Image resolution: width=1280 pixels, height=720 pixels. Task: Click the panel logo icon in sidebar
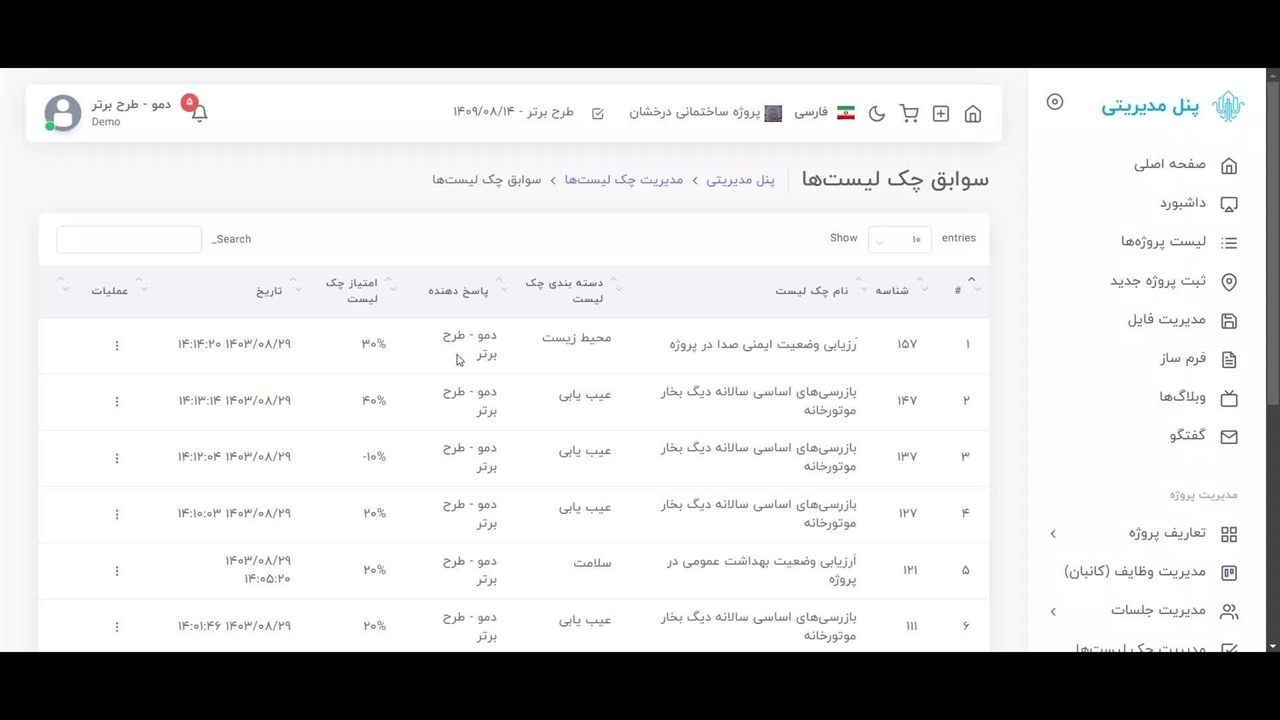coord(1228,106)
